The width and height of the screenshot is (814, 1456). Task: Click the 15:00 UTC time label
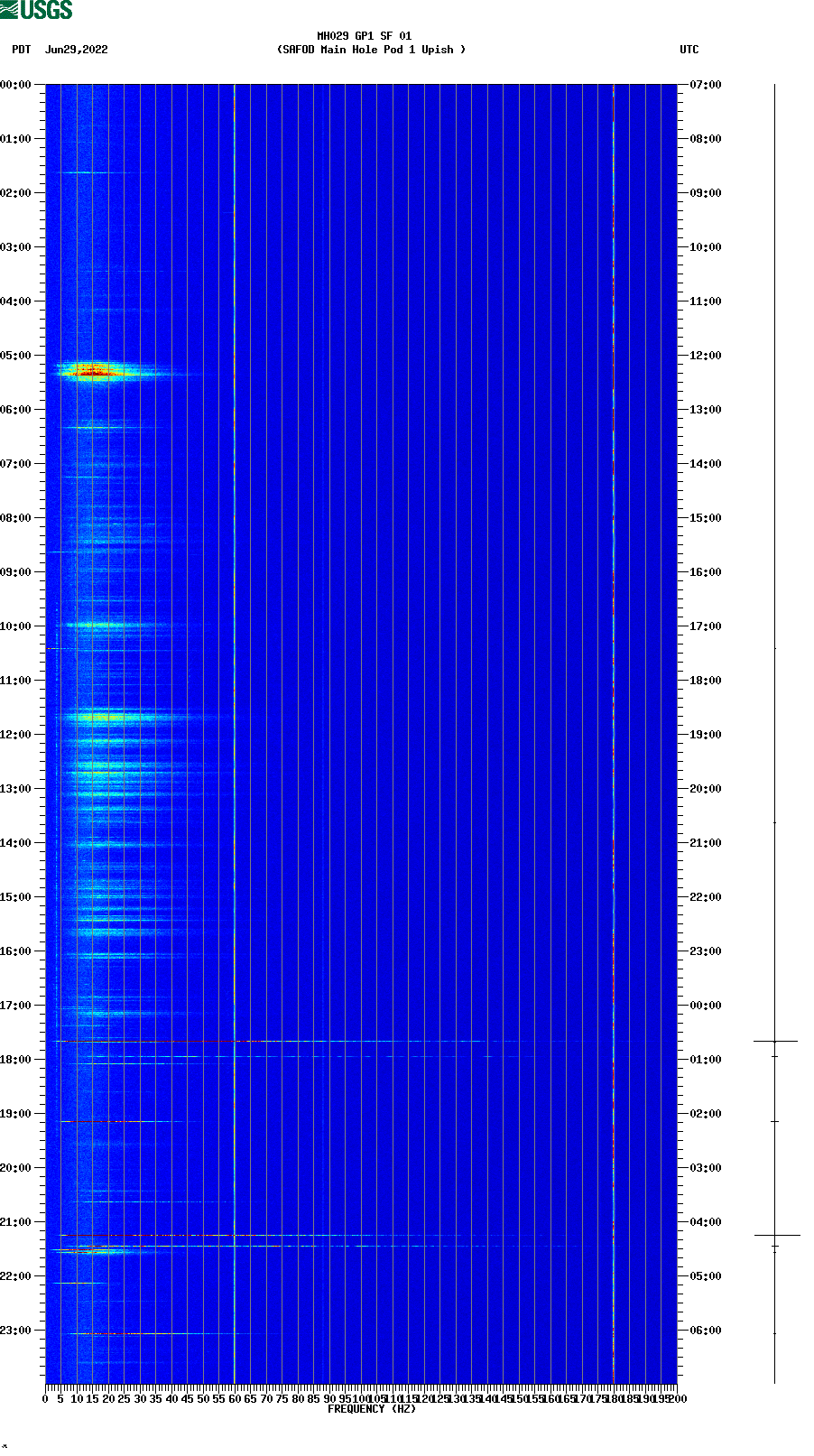pyautogui.click(x=705, y=518)
